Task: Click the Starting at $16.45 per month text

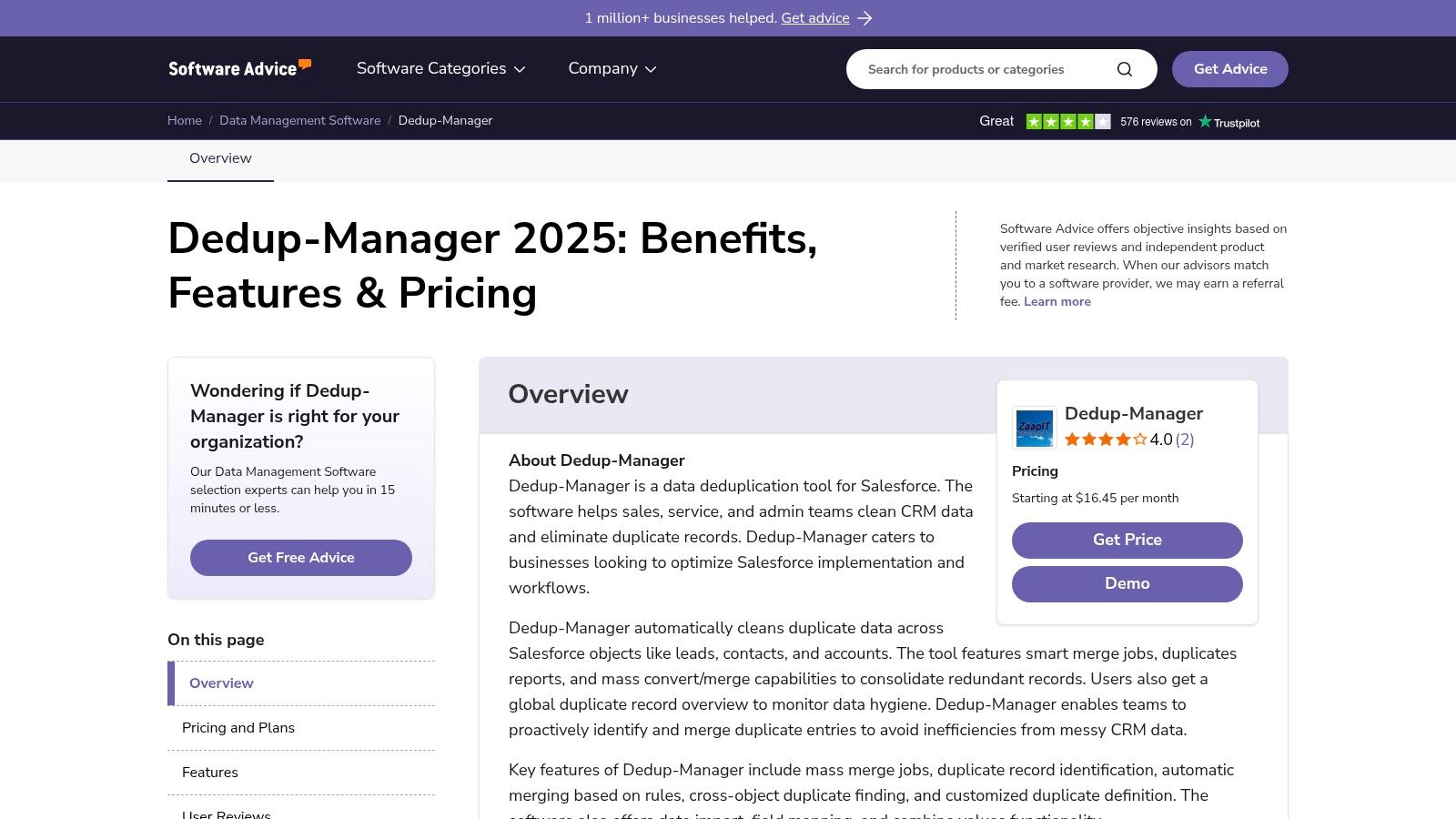Action: click(1096, 498)
